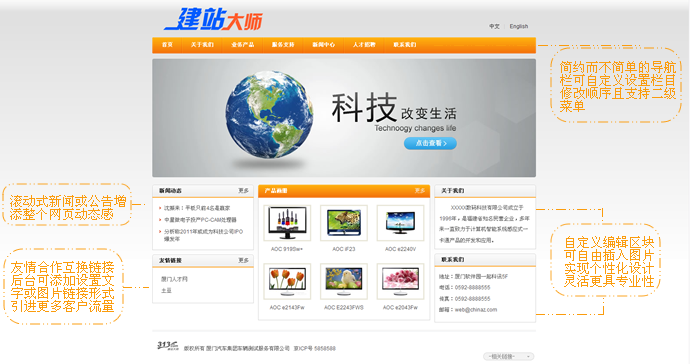Viewport: 690px width, 364px height.
Task: Click the blue 点击查看 banner button
Action: point(430,143)
